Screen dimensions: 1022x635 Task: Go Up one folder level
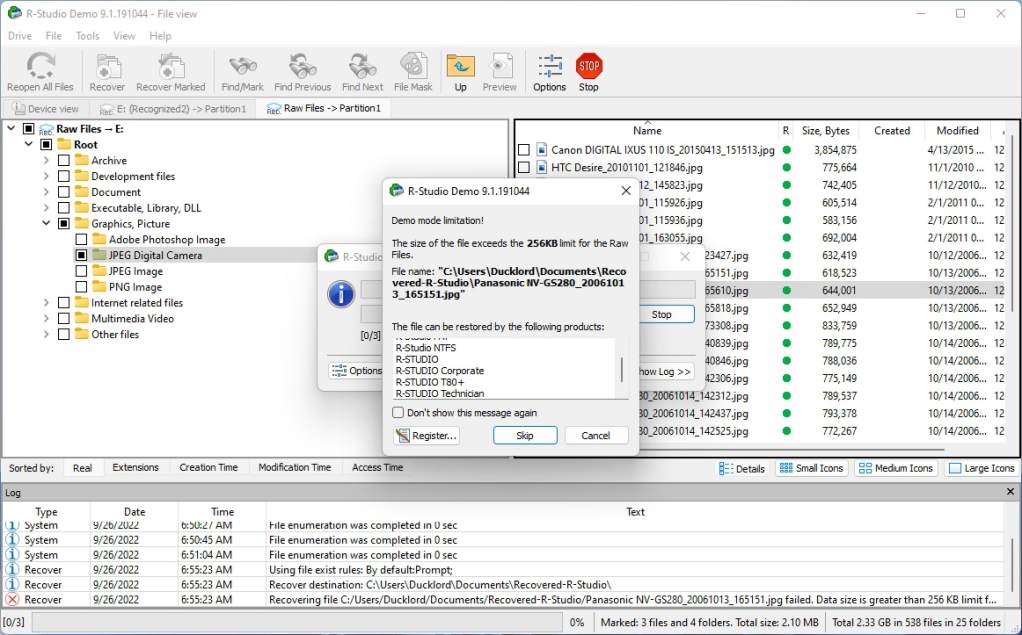[460, 72]
